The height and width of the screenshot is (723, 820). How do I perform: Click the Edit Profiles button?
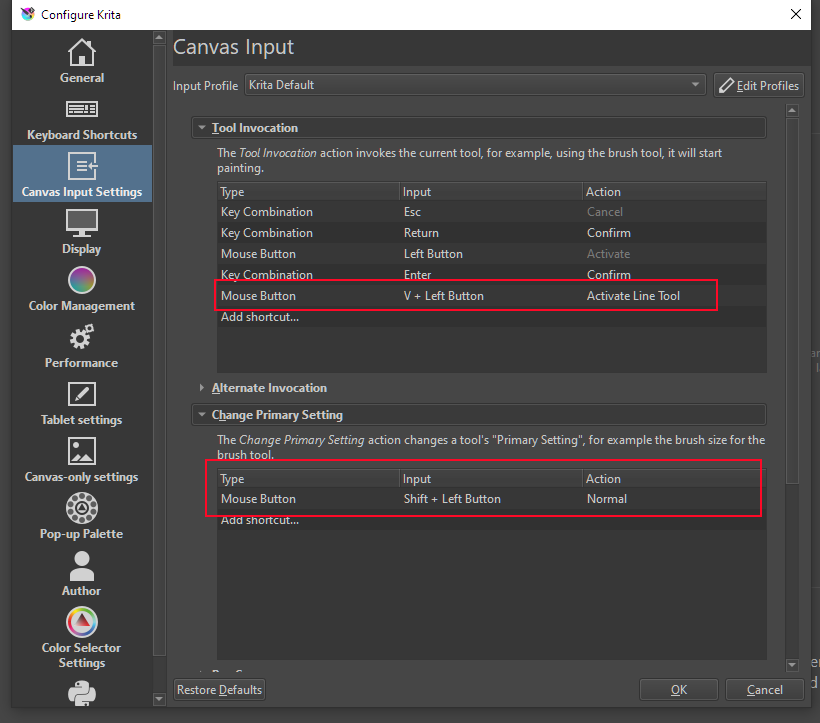[759, 85]
